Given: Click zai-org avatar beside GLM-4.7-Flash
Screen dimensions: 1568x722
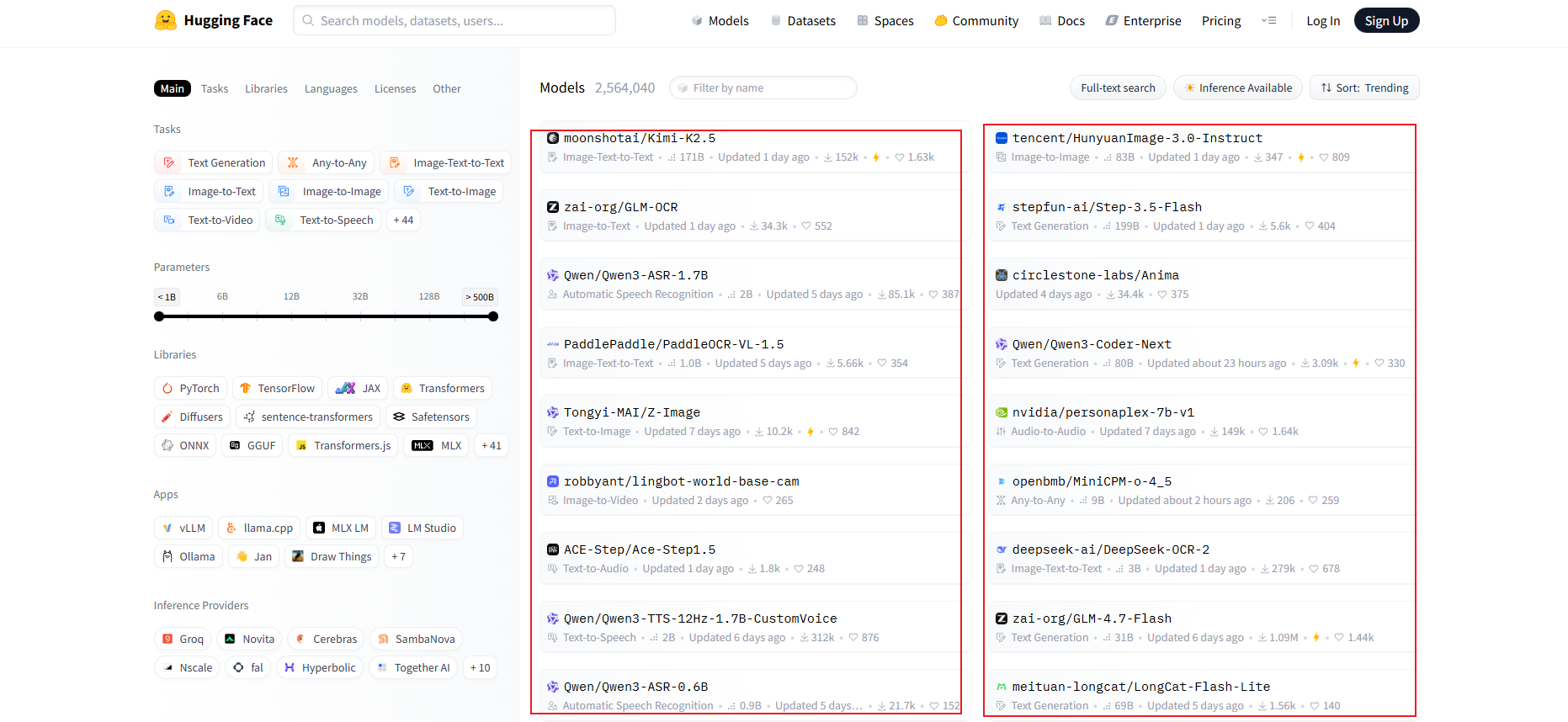Looking at the screenshot, I should coord(1002,618).
